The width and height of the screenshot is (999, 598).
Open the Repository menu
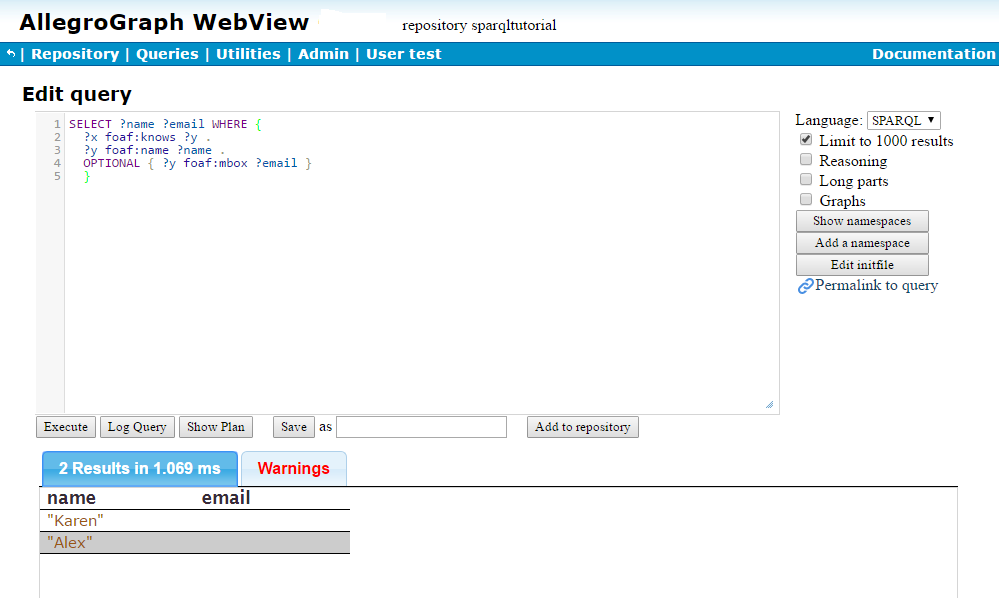[74, 54]
